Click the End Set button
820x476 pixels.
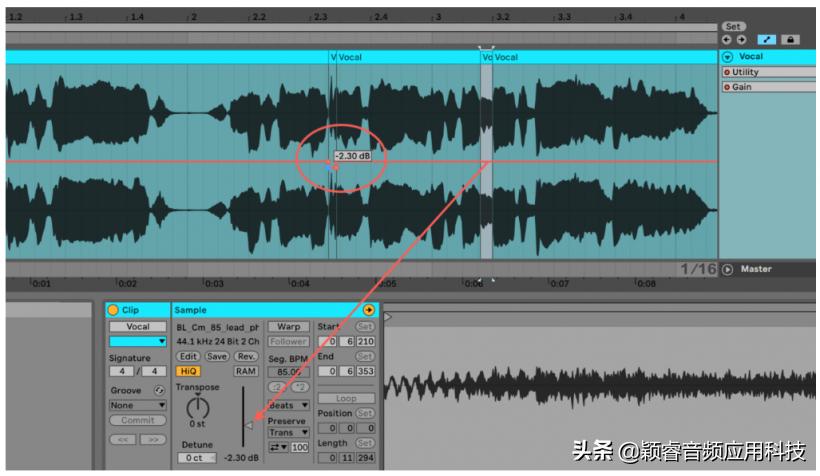point(365,356)
